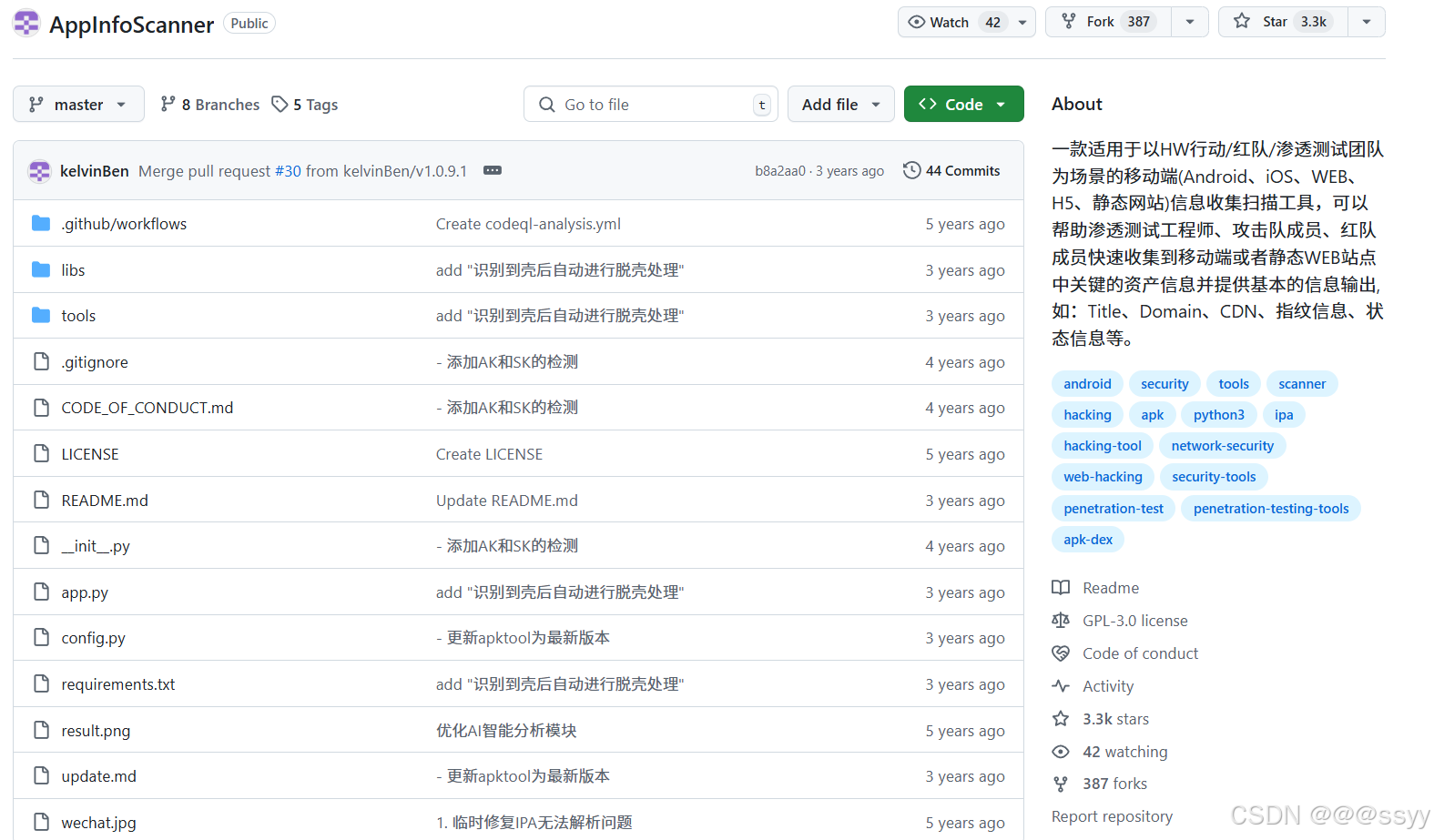1434x840 pixels.
Task: Click the update.md file icon
Action: [41, 776]
